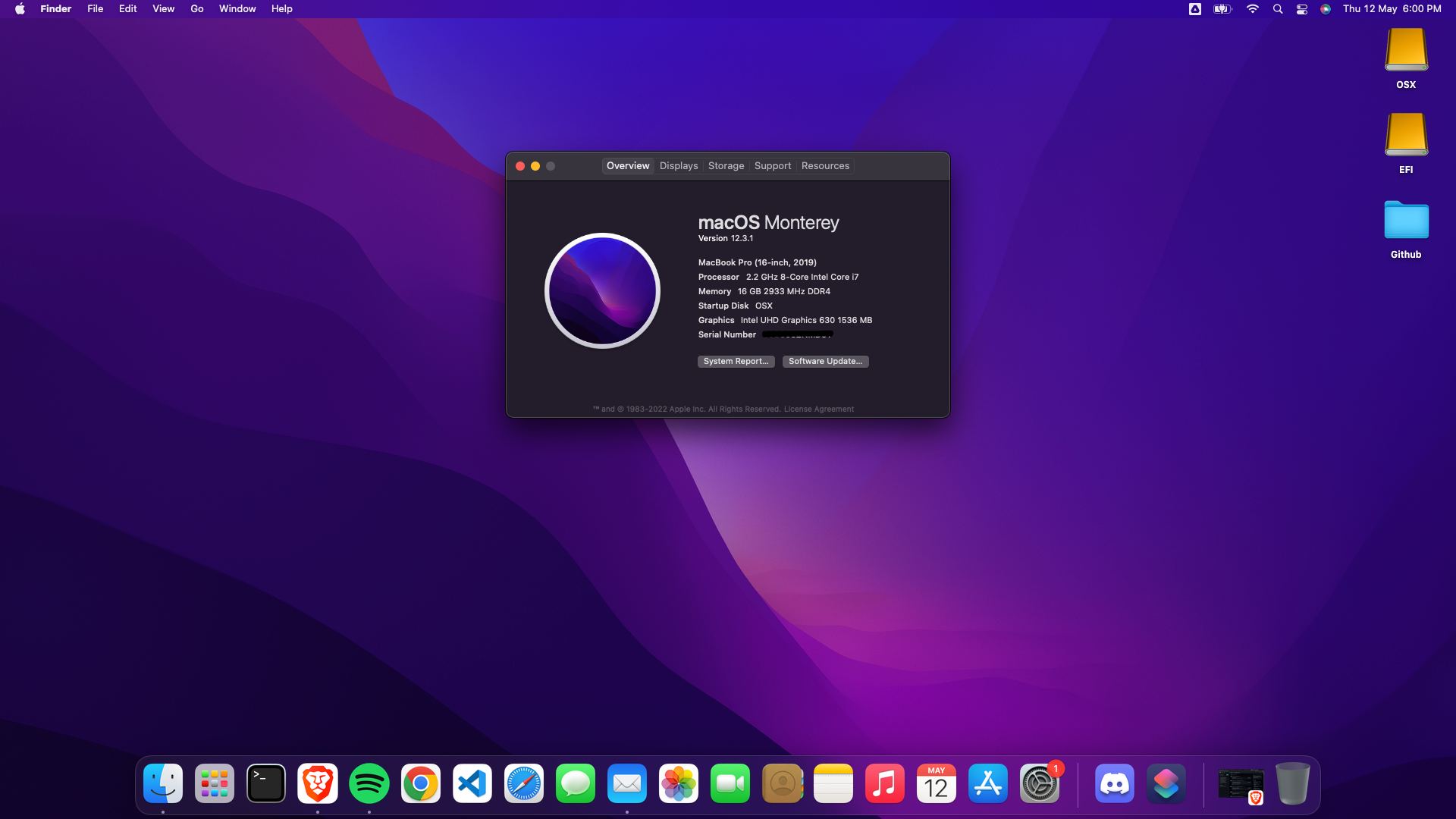The height and width of the screenshot is (819, 1456).
Task: Open the Apple menu
Action: coord(20,9)
